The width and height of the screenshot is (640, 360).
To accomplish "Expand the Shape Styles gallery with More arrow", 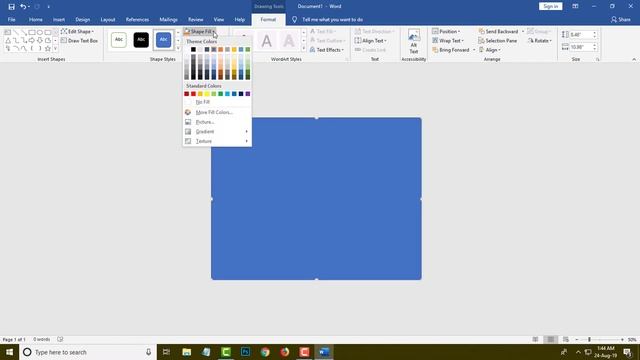I will [x=178, y=49].
